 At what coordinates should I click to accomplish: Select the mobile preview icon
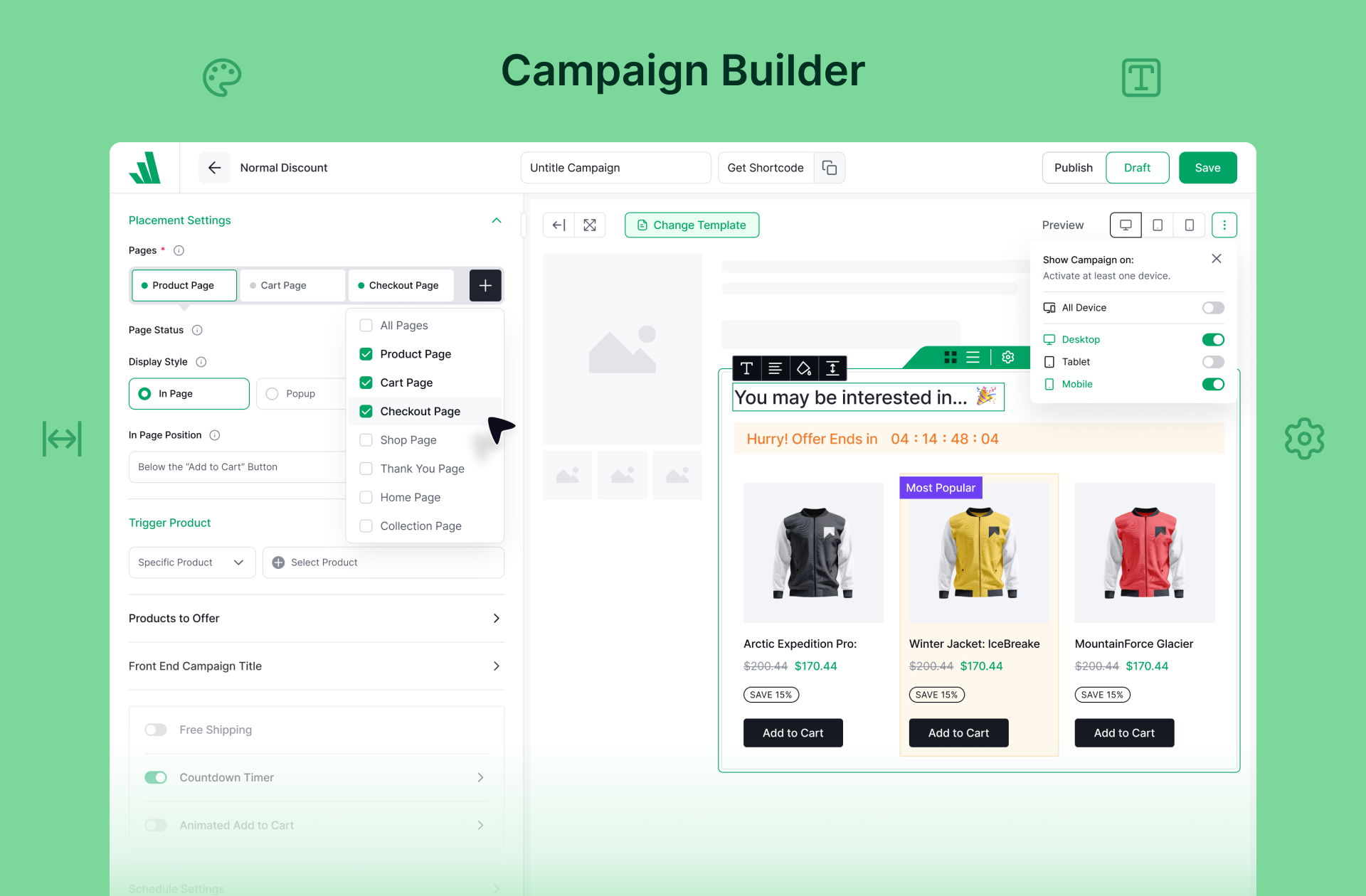tap(1189, 225)
